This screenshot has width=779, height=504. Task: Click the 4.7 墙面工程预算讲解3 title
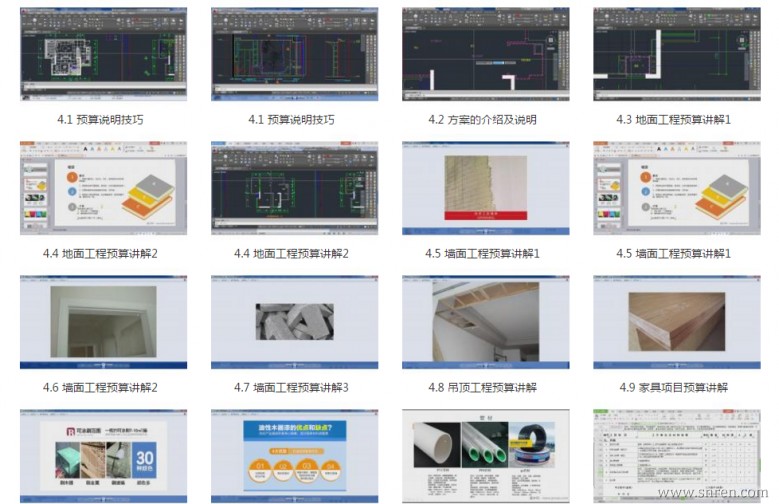pos(292,388)
